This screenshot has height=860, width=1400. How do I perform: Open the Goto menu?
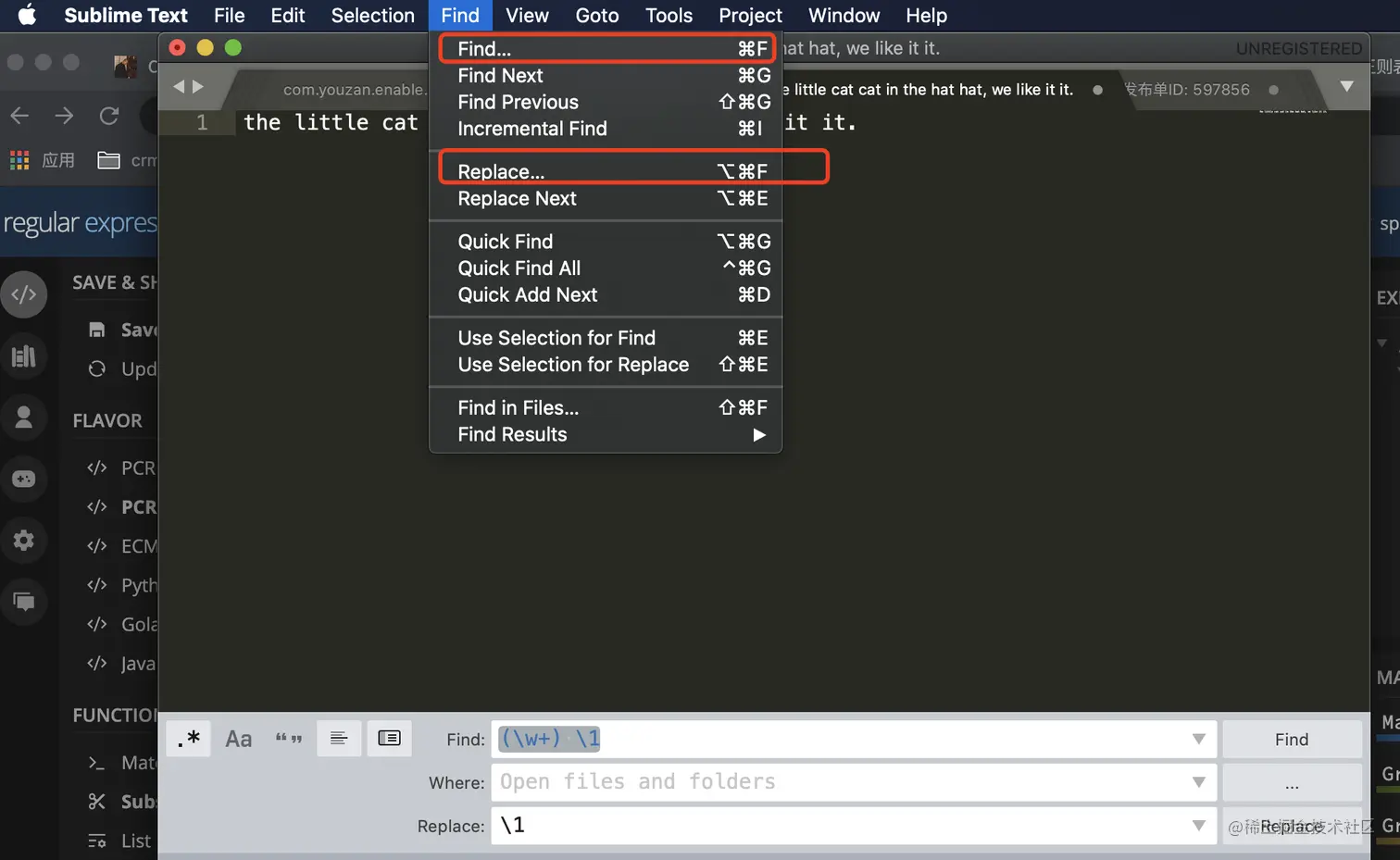tap(597, 16)
